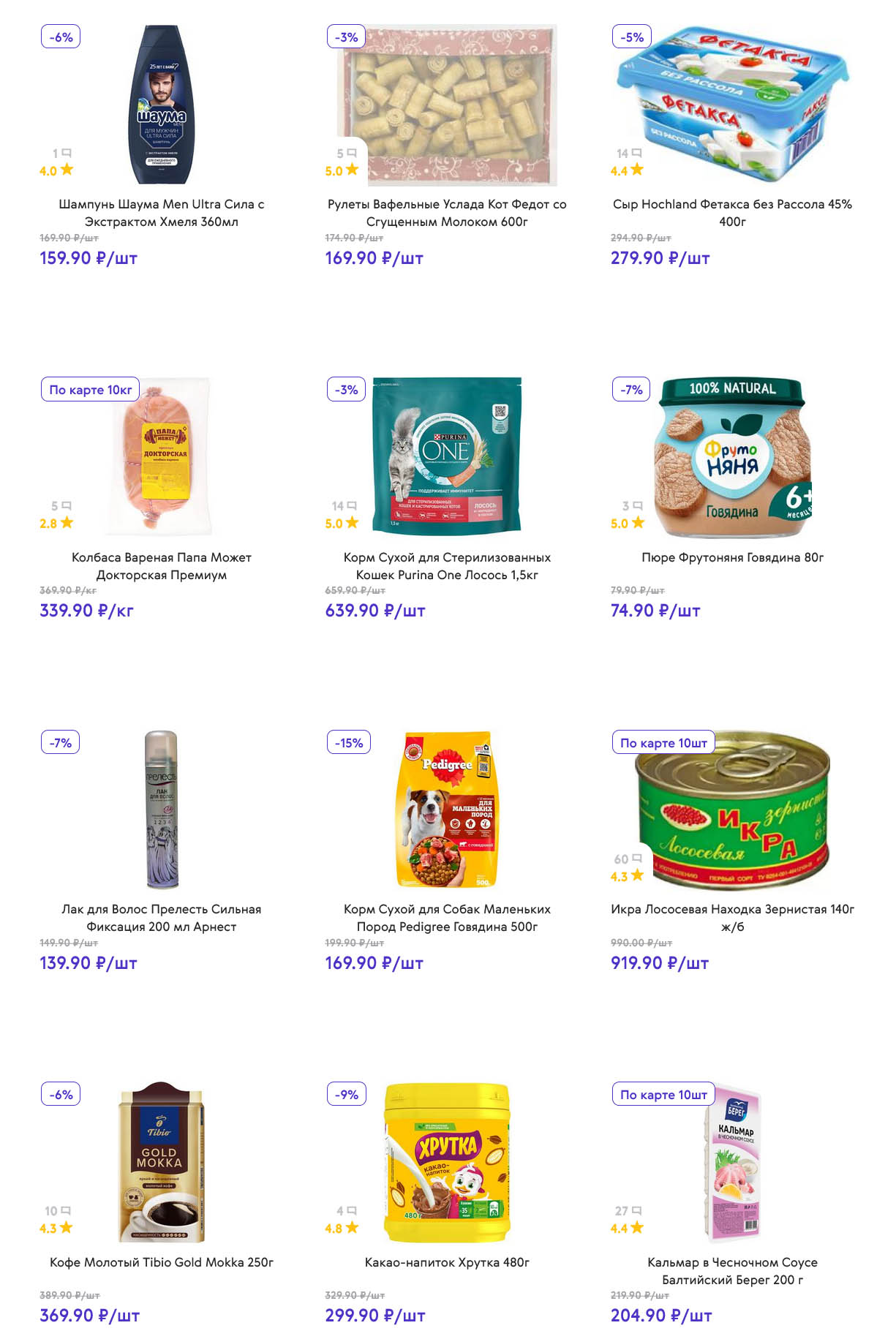Open the Фетакса cheese product image
The image size is (896, 1339).
tap(732, 105)
